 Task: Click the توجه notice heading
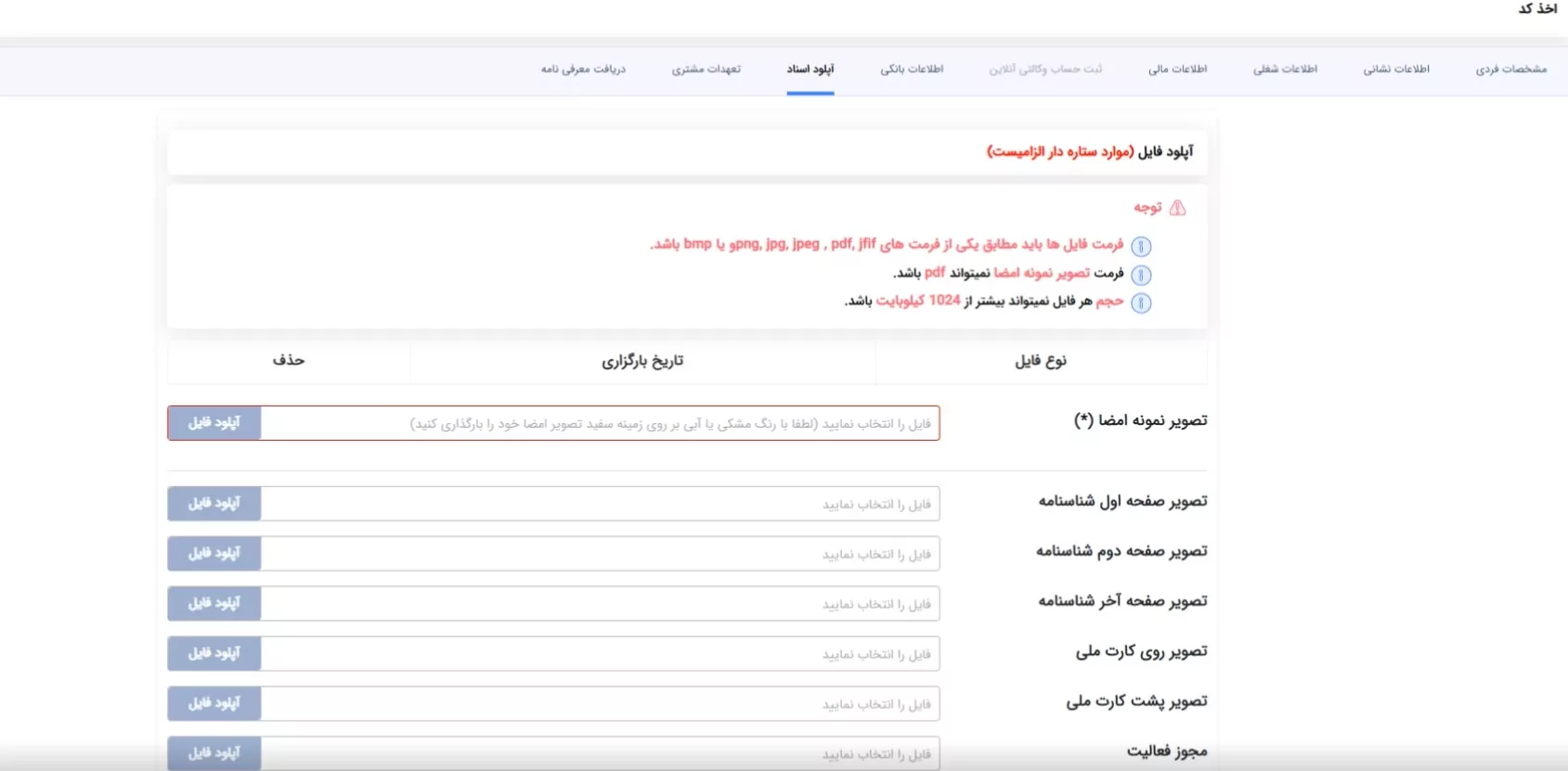pyautogui.click(x=1147, y=208)
